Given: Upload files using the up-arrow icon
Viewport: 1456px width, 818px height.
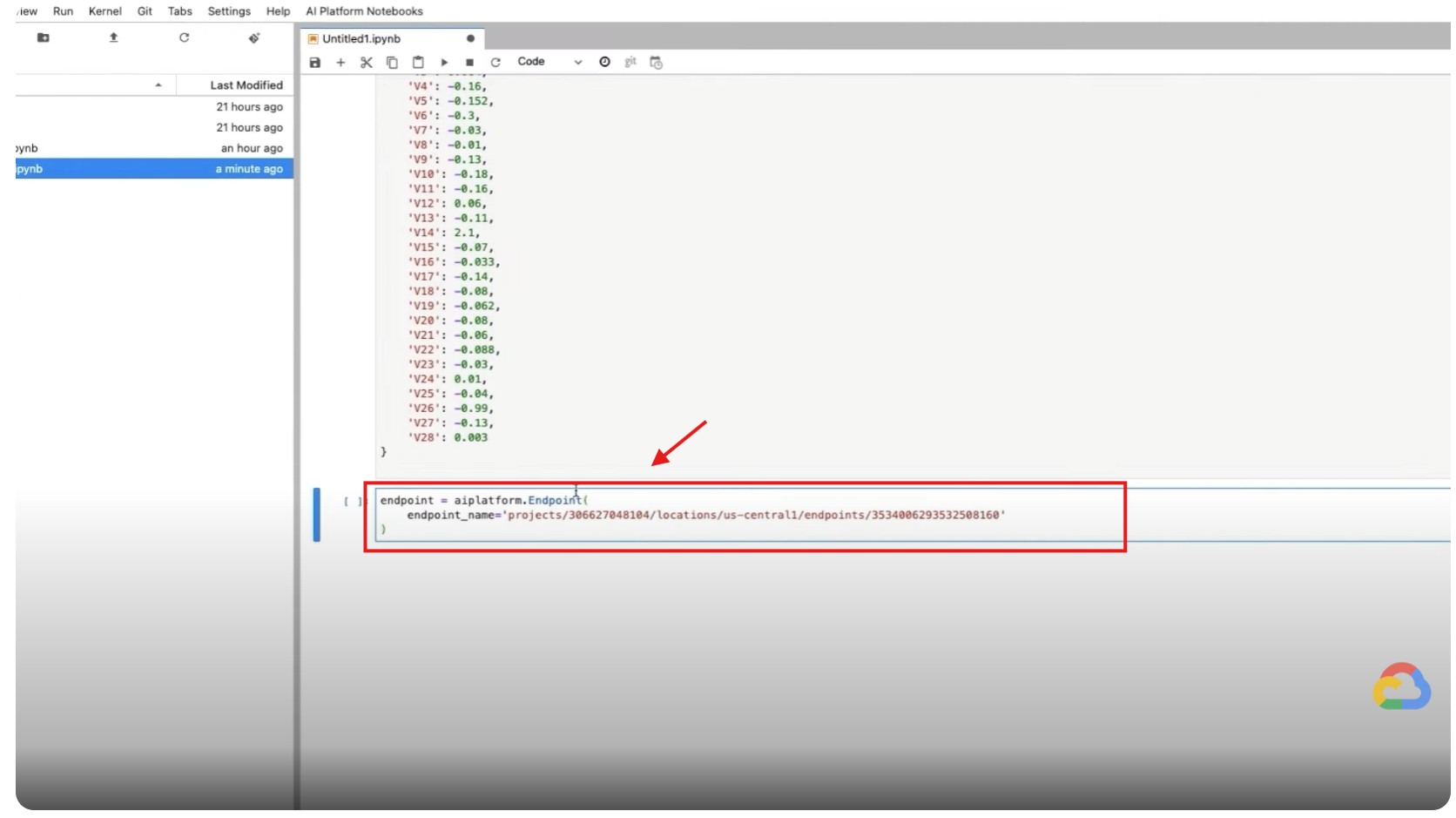Looking at the screenshot, I should click(x=113, y=37).
